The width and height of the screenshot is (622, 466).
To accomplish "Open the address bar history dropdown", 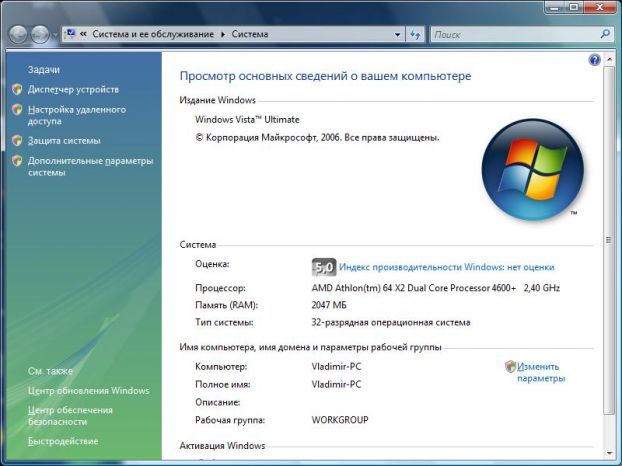I will coord(397,35).
